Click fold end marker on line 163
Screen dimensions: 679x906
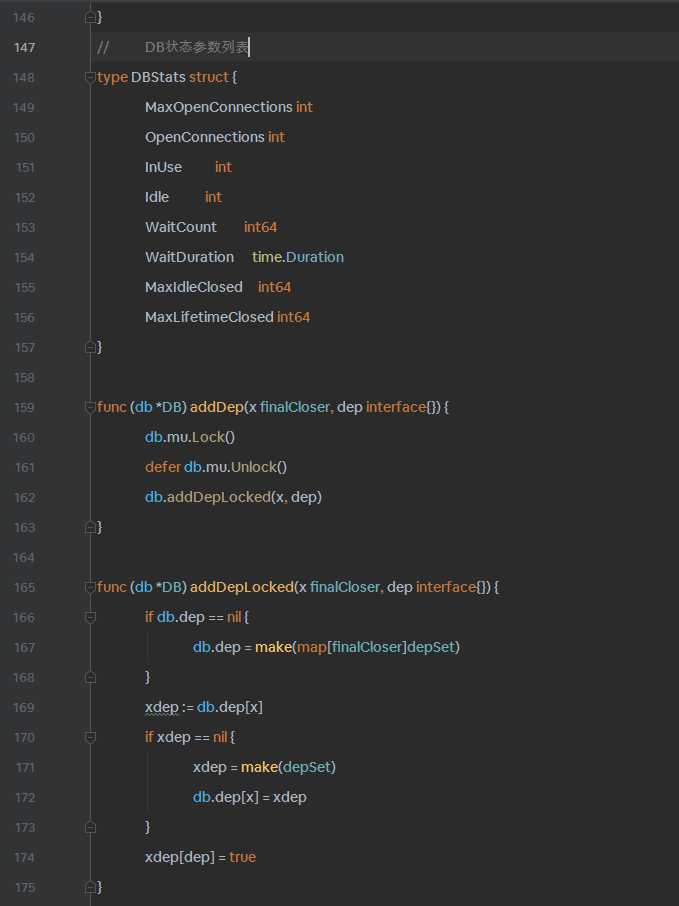coord(90,528)
